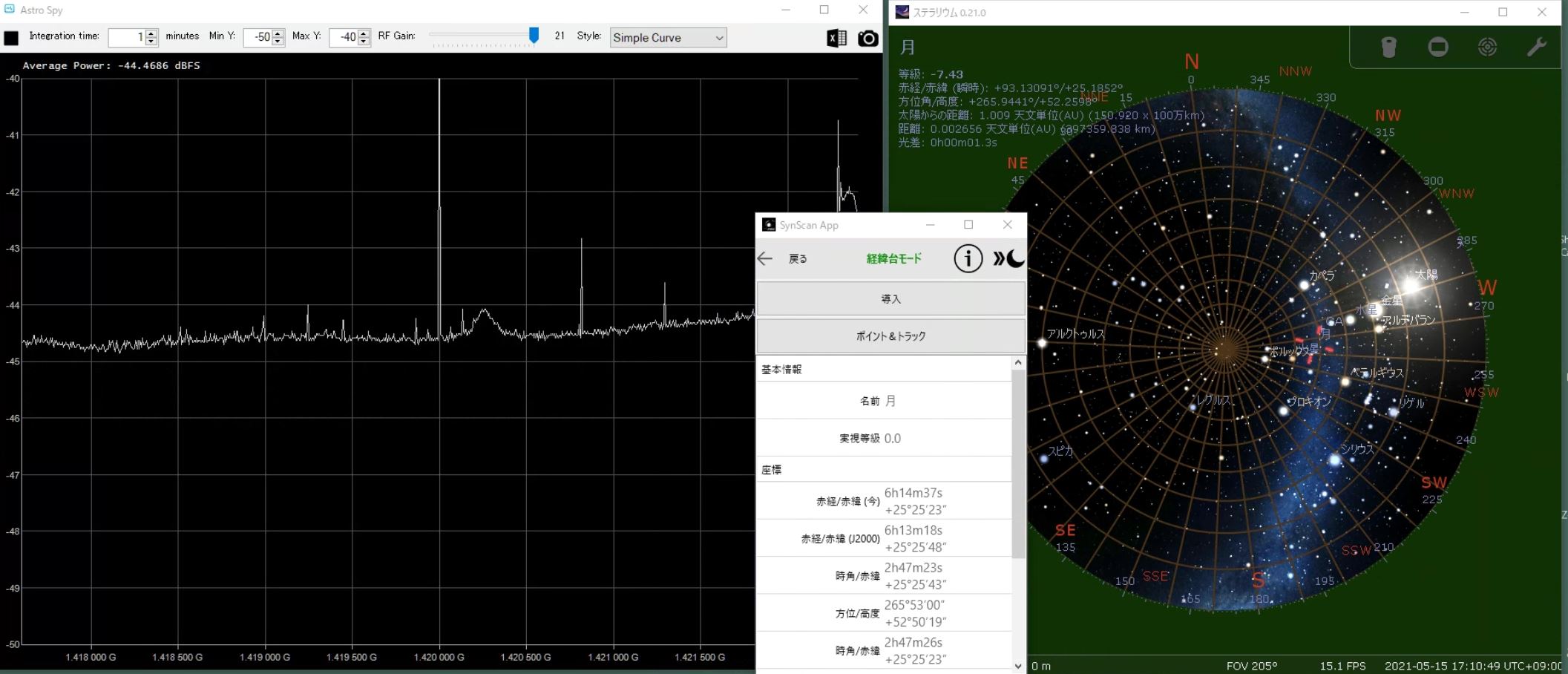Toggle the Stellarium sensor frame view

(1438, 47)
